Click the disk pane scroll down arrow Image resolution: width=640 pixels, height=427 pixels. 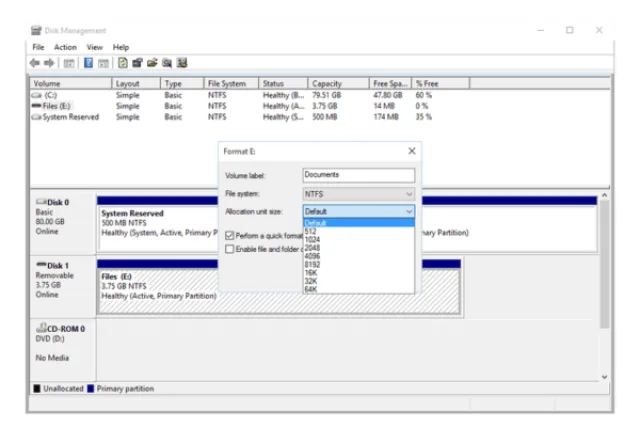point(604,376)
